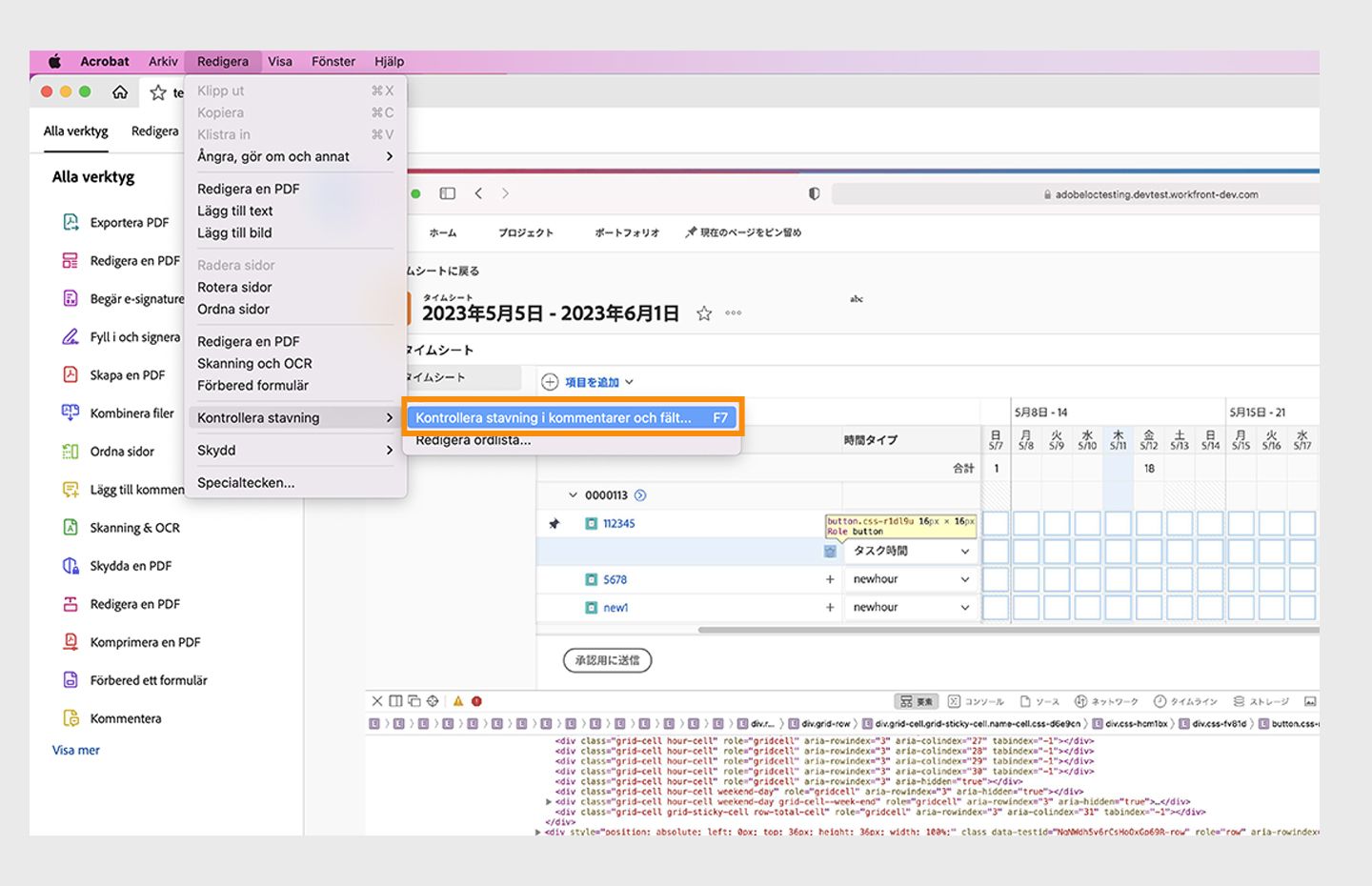This screenshot has width=1372, height=886.
Task: Click the home icon in toolbar
Action: pyautogui.click(x=120, y=92)
